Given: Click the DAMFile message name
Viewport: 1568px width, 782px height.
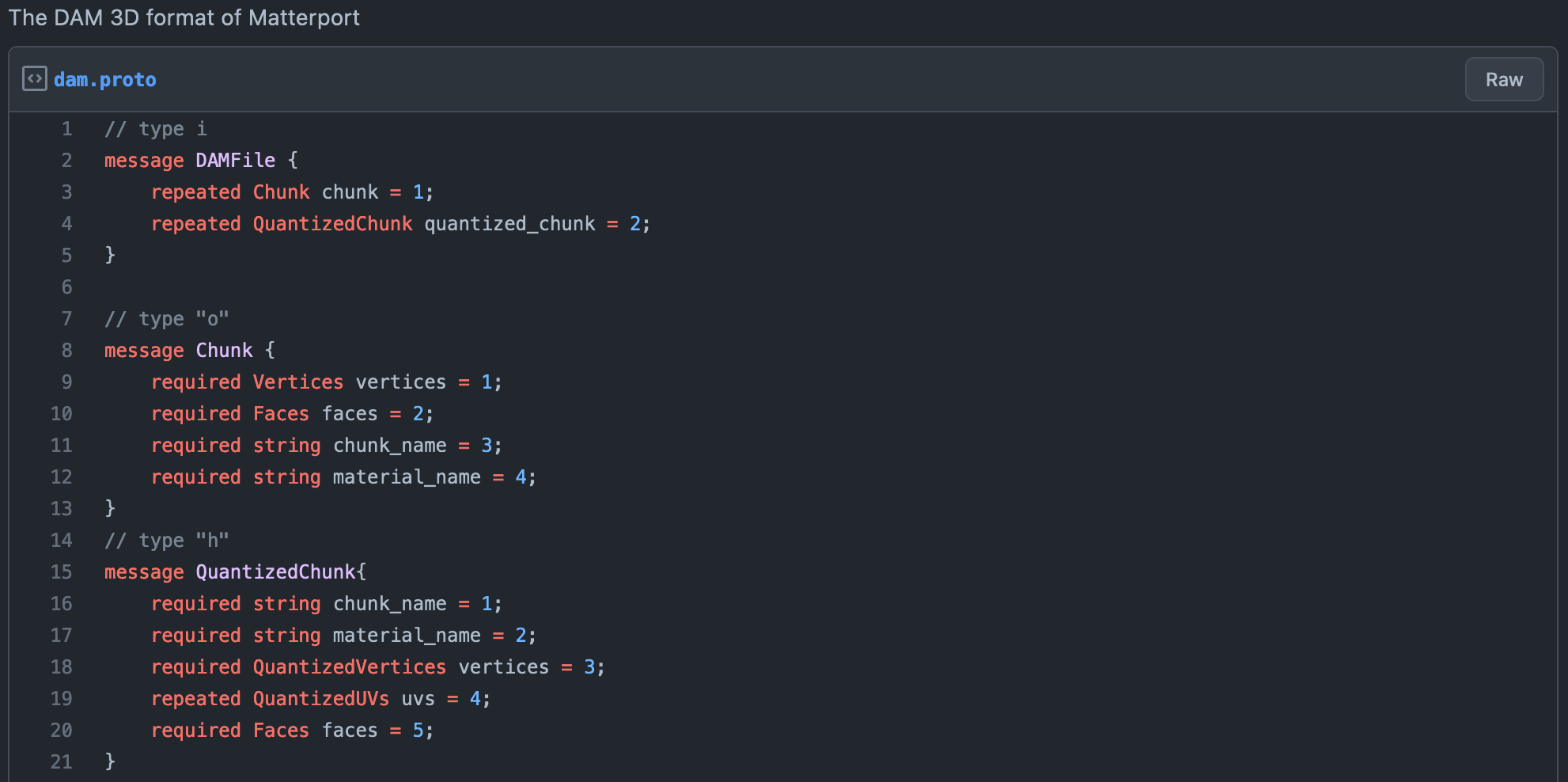Looking at the screenshot, I should point(235,161).
